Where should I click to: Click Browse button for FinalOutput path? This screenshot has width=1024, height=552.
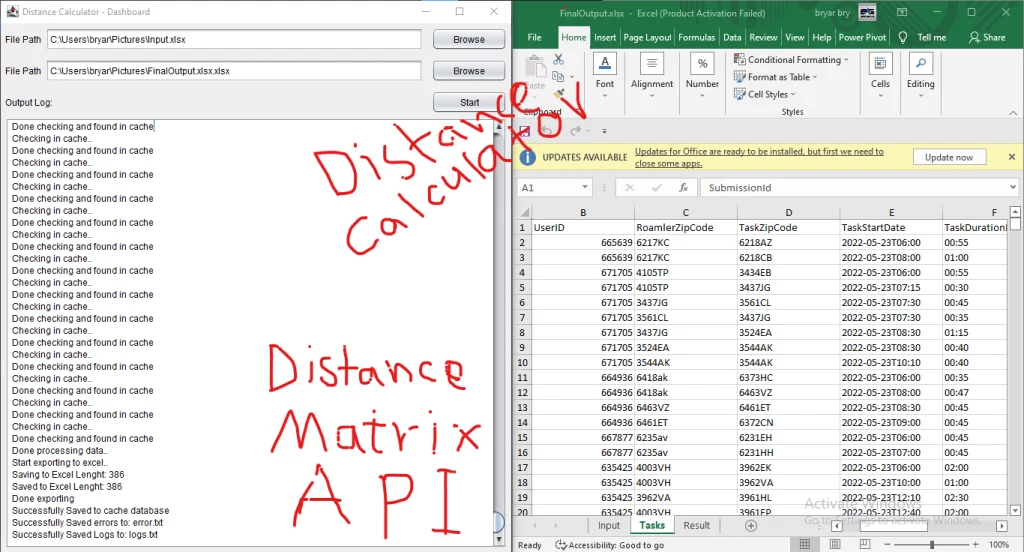tap(469, 71)
